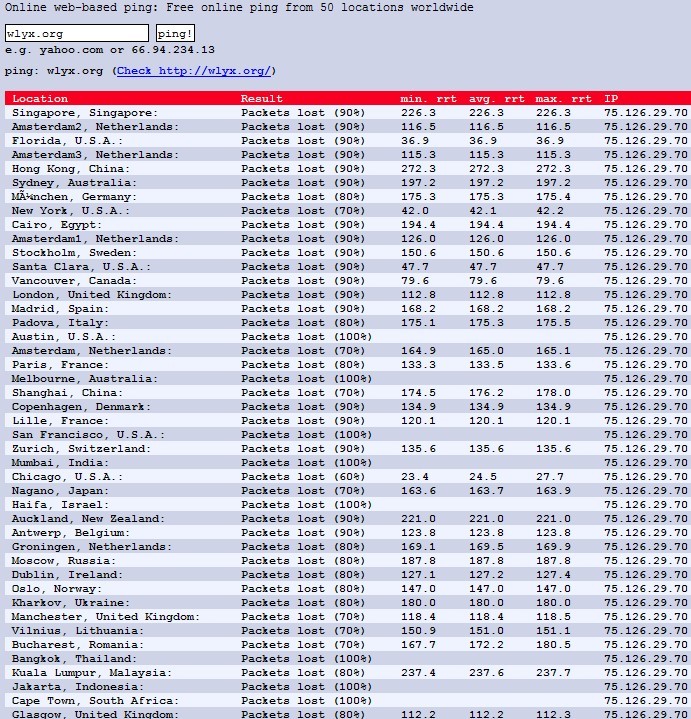691x719 pixels.
Task: Click the Paris, France location text
Action: click(x=61, y=365)
